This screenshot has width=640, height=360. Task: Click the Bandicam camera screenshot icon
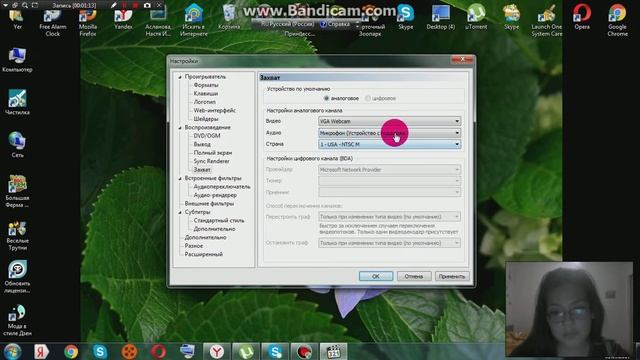(147, 5)
